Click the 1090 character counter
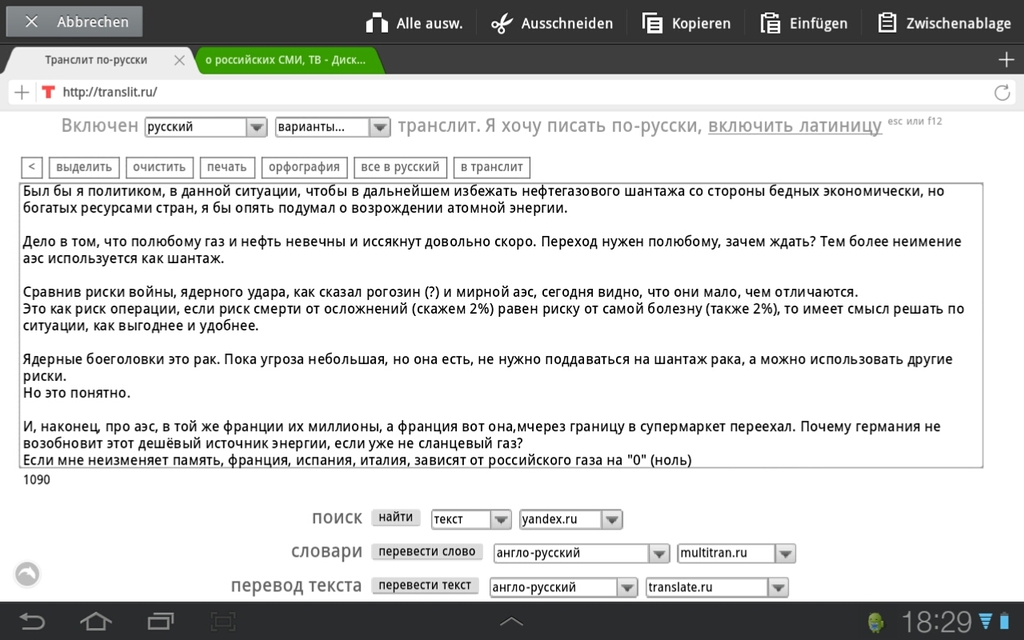The image size is (1024, 640). click(37, 480)
